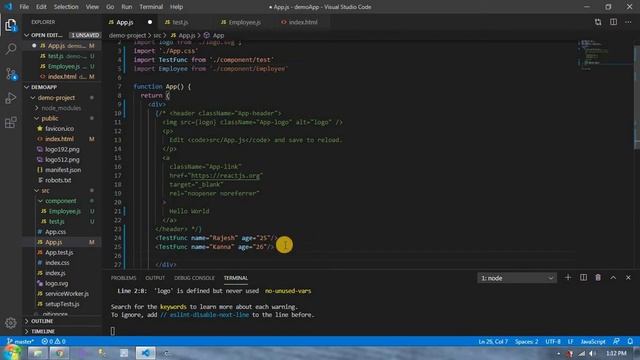Open the Explorer view in activity bar

pos(11,25)
